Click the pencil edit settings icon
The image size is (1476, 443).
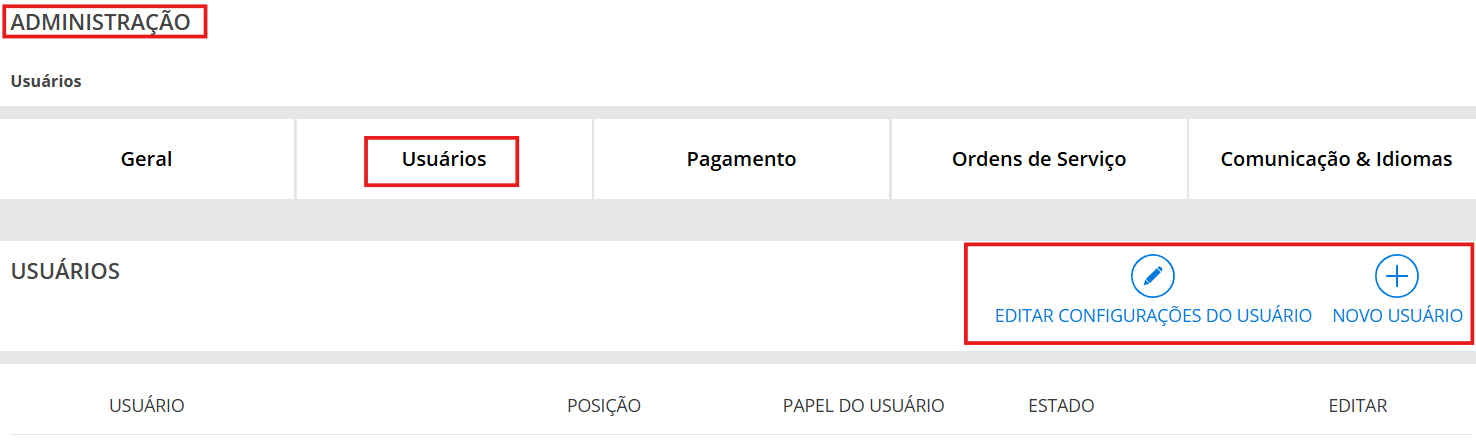1152,276
